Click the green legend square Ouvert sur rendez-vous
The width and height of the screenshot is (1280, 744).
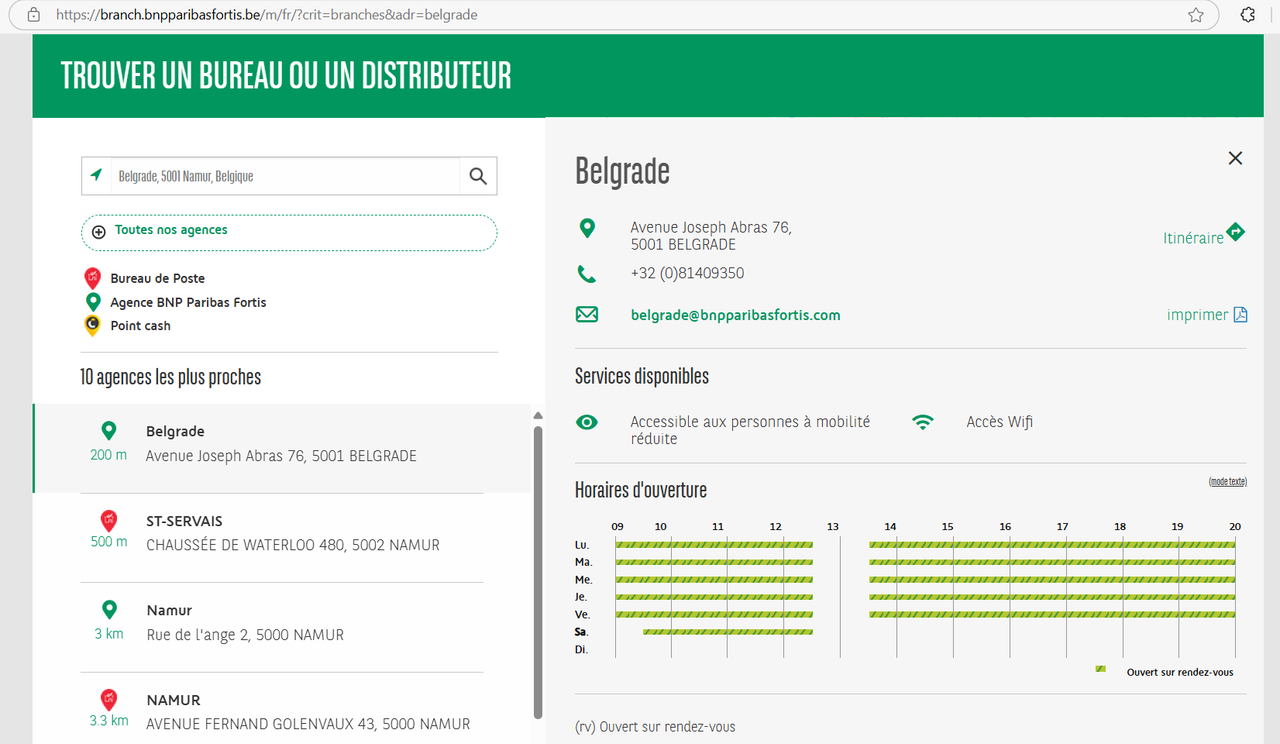point(1101,668)
